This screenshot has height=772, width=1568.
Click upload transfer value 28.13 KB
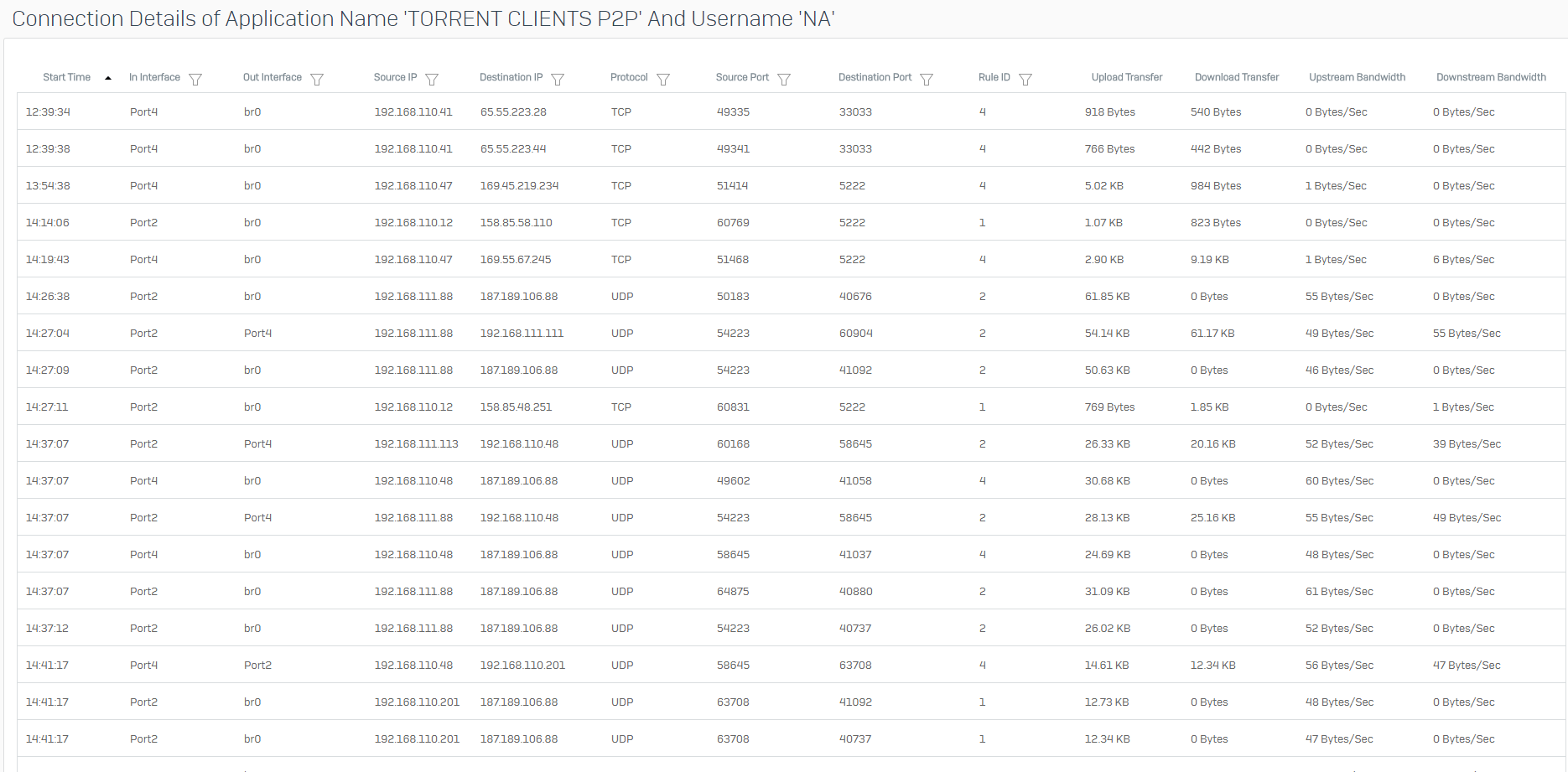pos(1108,517)
